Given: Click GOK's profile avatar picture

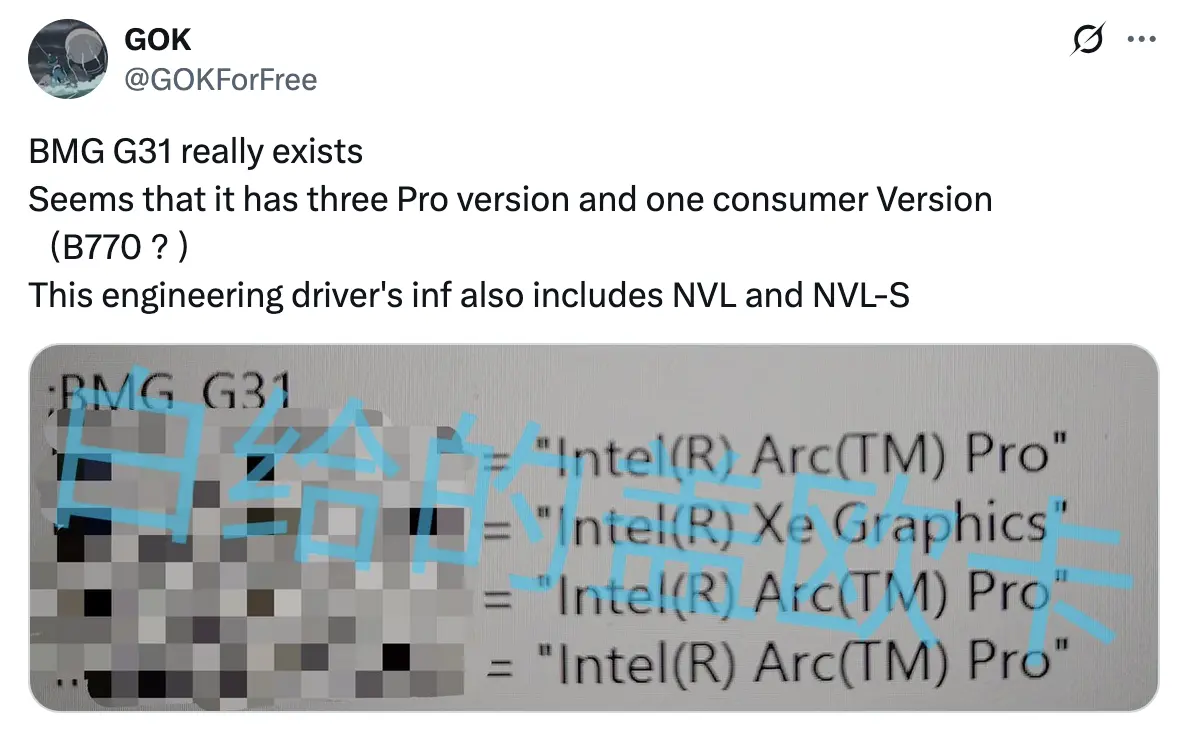Looking at the screenshot, I should tap(67, 59).
